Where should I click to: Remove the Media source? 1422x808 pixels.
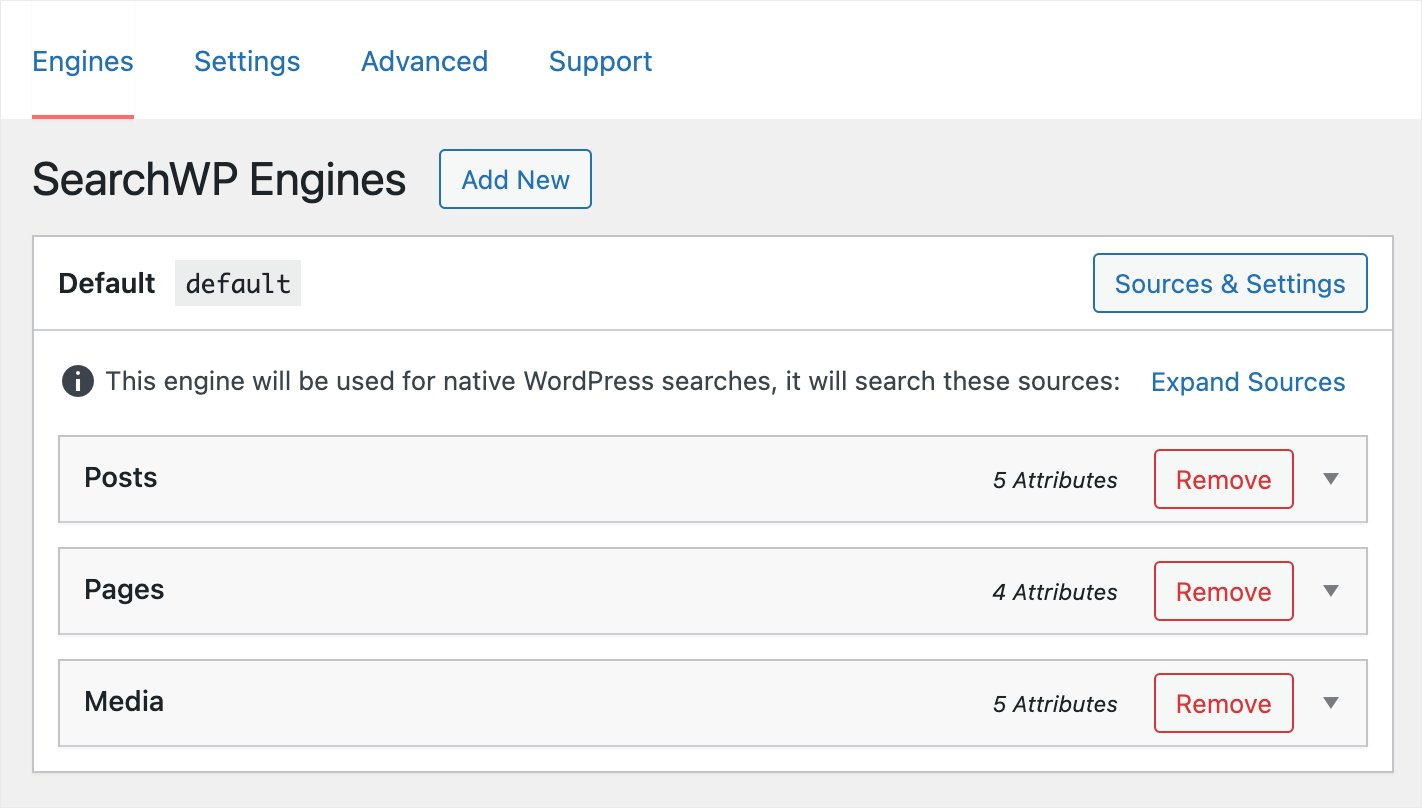pos(1224,703)
